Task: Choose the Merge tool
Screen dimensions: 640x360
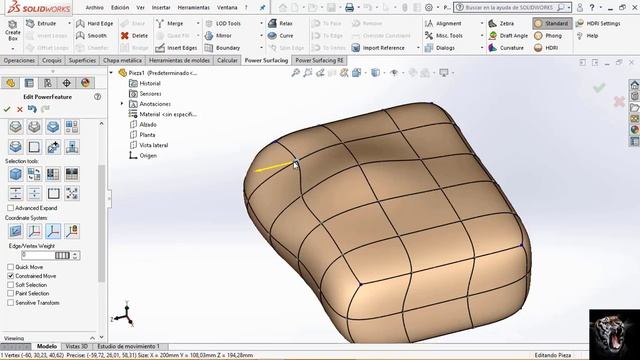Action: coord(170,24)
